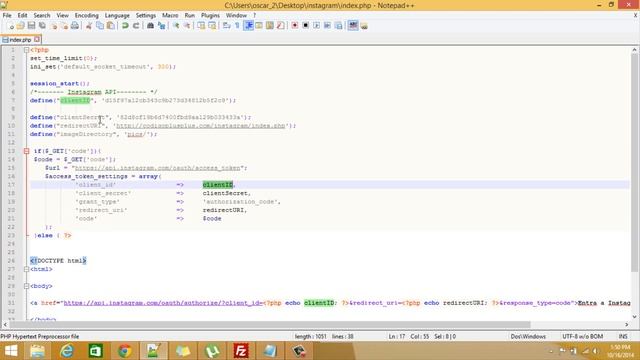Viewport: 640px width, 360px height.
Task: Click the Close All toolbar icon
Action: pyautogui.click(x=64, y=26)
